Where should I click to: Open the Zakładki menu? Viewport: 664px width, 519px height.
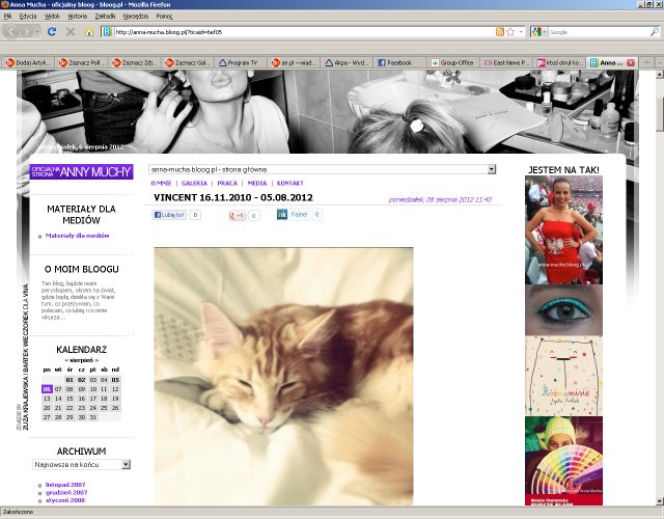tap(105, 16)
